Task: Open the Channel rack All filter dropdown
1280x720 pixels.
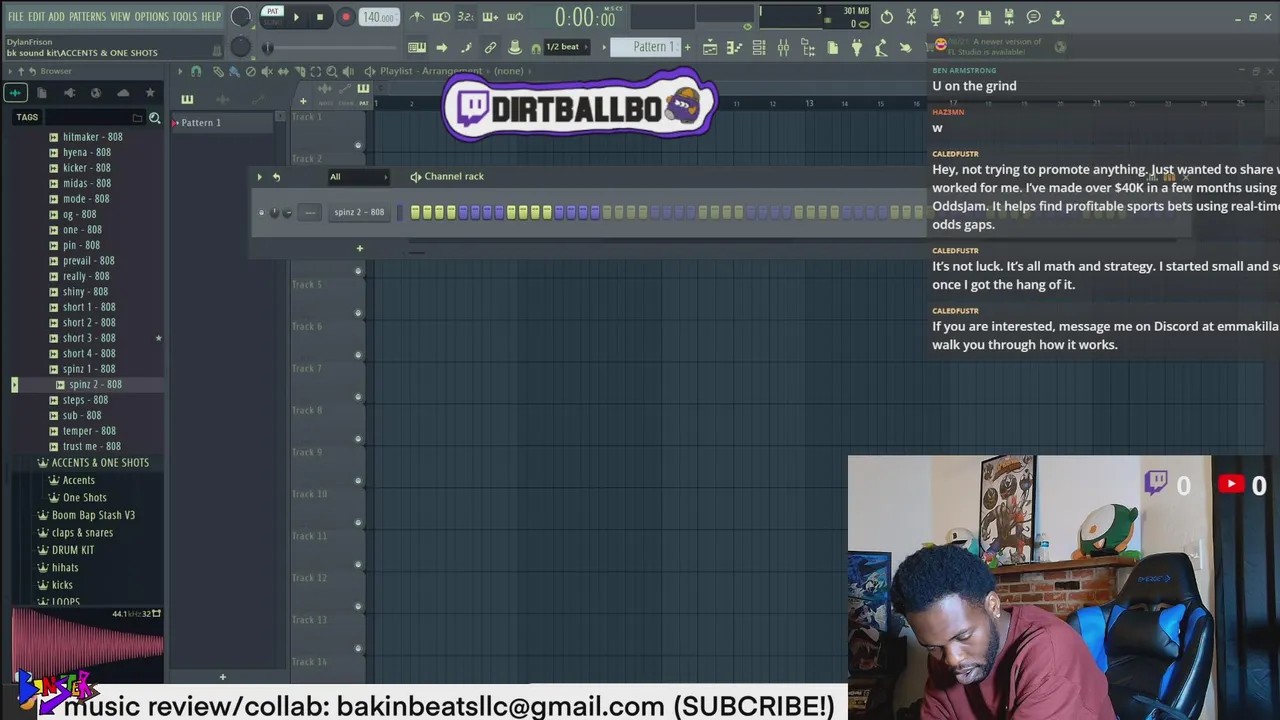Action: click(357, 177)
